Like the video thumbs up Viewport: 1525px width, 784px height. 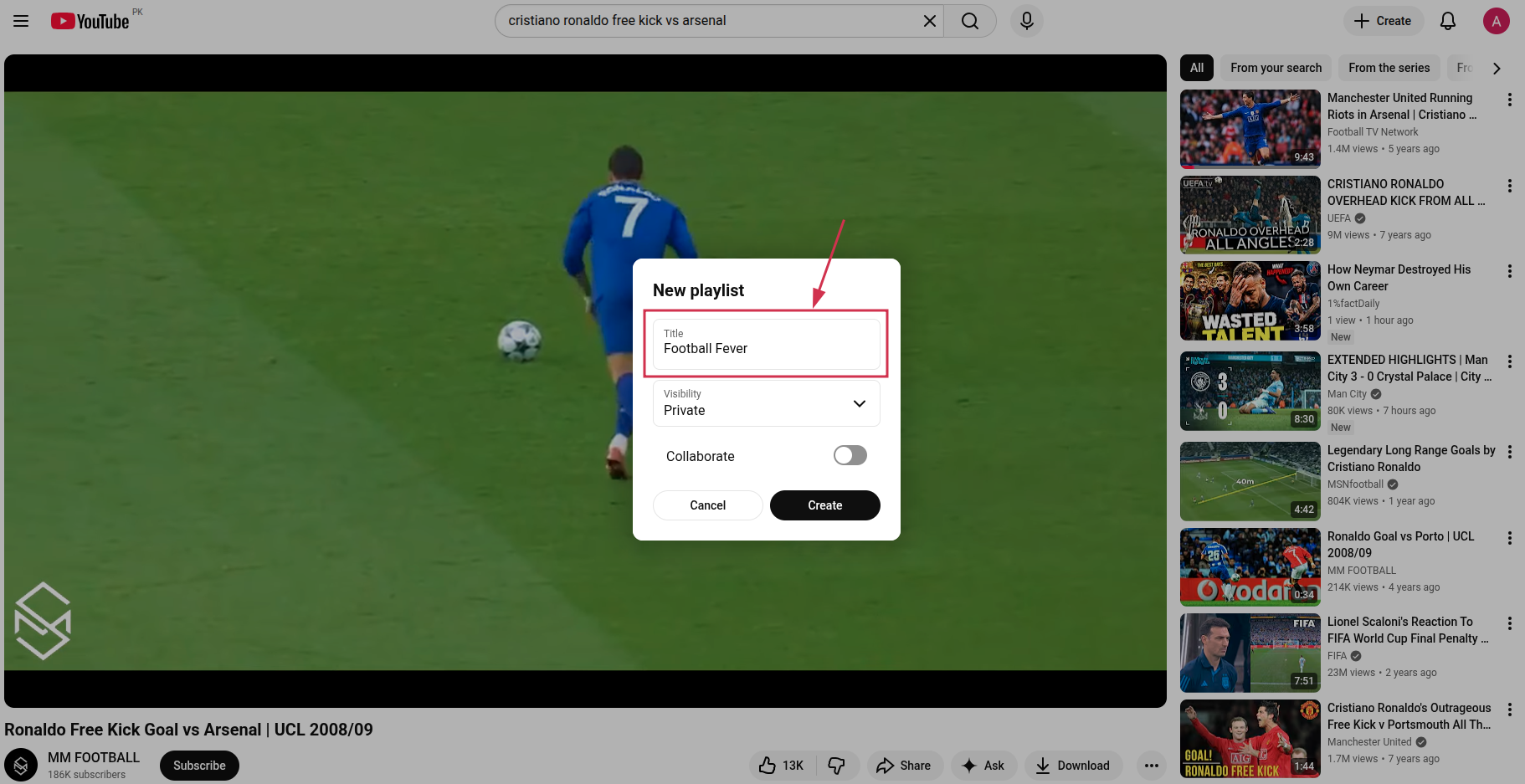(782, 766)
